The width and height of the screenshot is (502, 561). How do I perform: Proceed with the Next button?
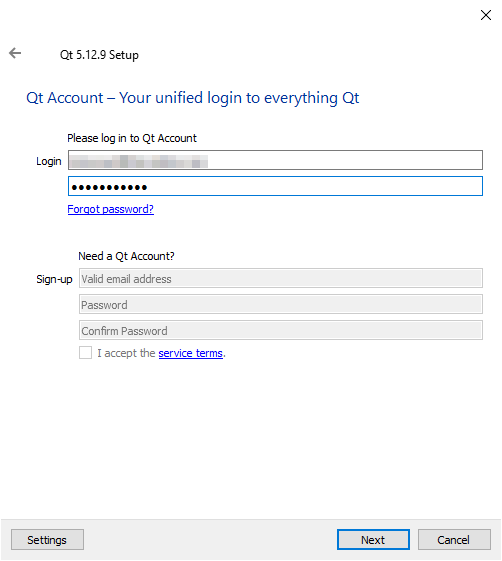(373, 540)
